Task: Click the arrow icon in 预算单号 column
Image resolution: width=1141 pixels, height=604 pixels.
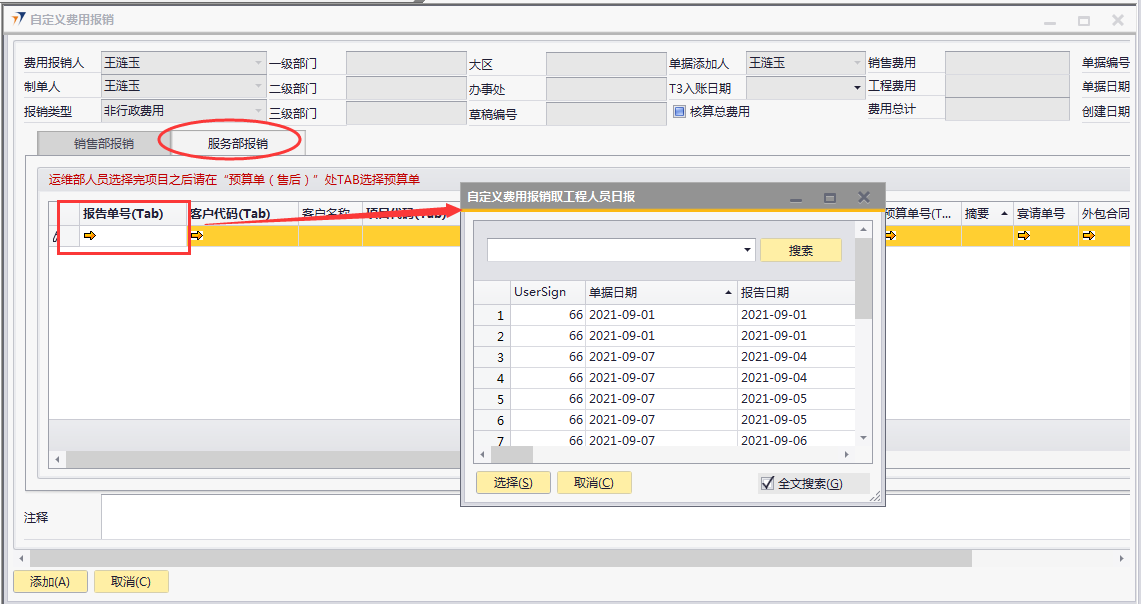Action: click(891, 236)
